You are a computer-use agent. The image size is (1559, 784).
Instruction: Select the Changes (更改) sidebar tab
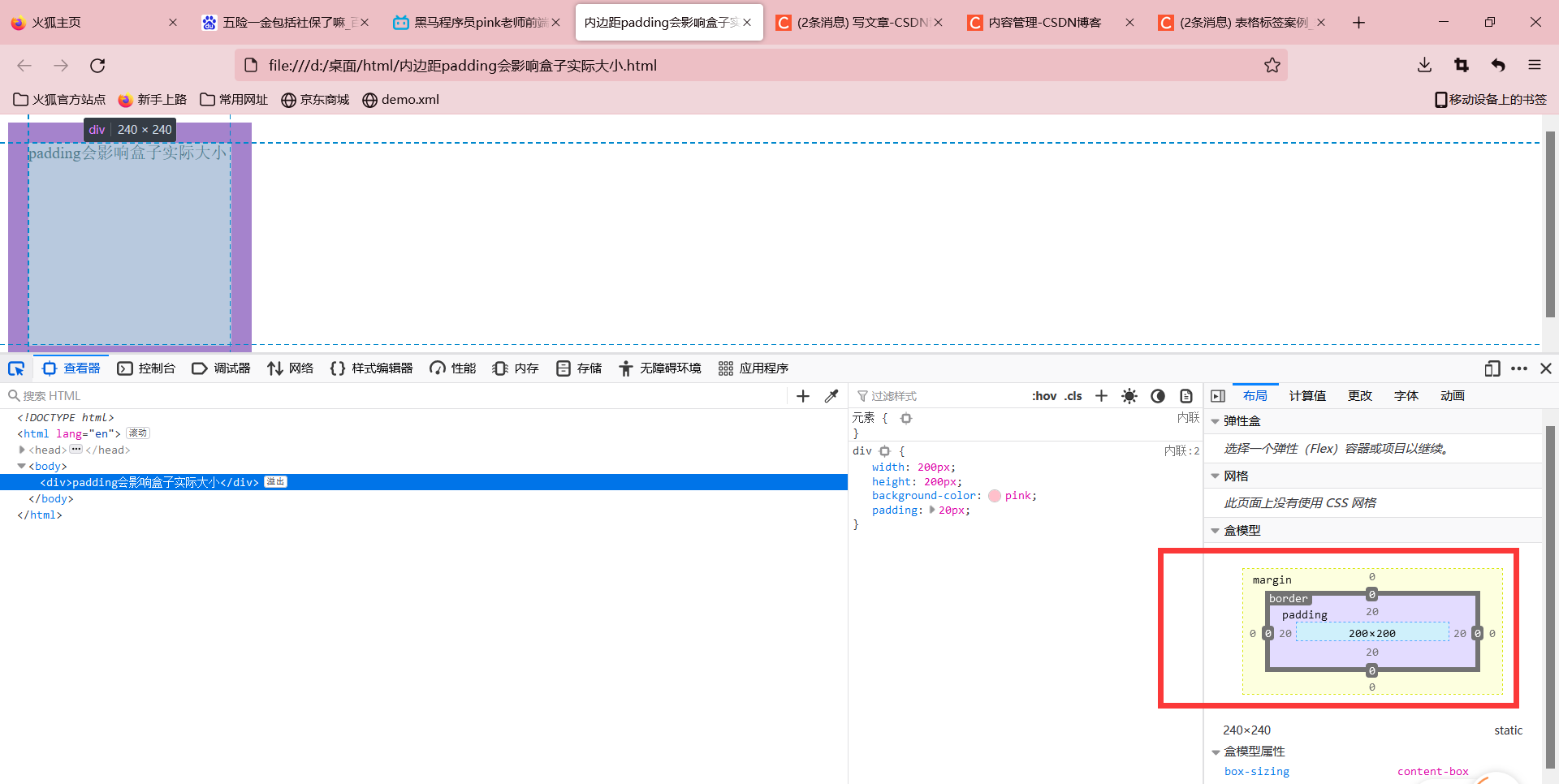coord(1360,396)
